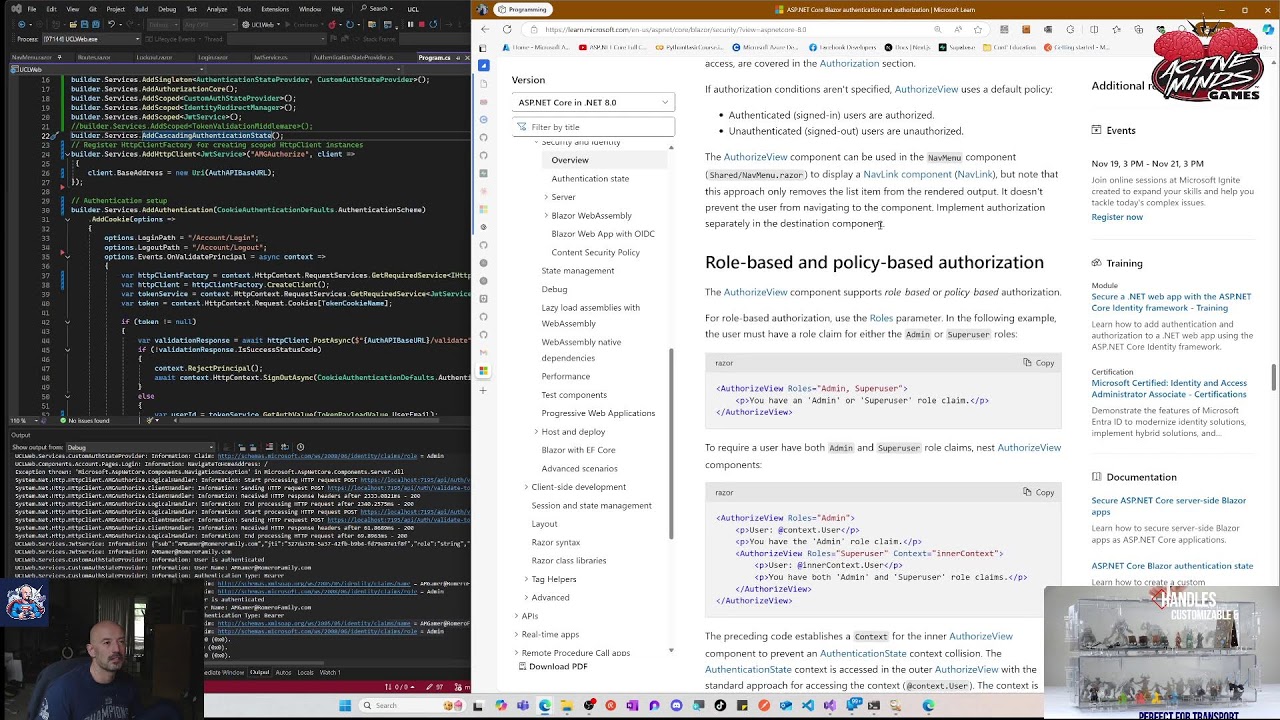Expand the Real-time apps node
This screenshot has width=1280, height=720.
pos(516,634)
